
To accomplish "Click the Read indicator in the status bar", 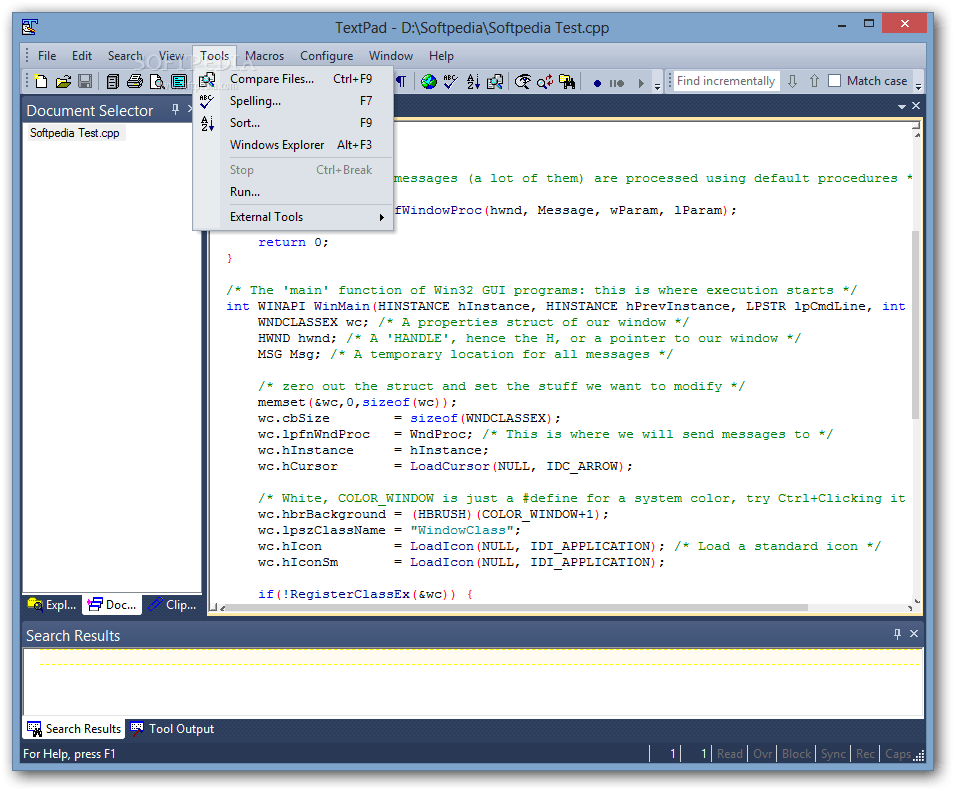I will pos(729,754).
